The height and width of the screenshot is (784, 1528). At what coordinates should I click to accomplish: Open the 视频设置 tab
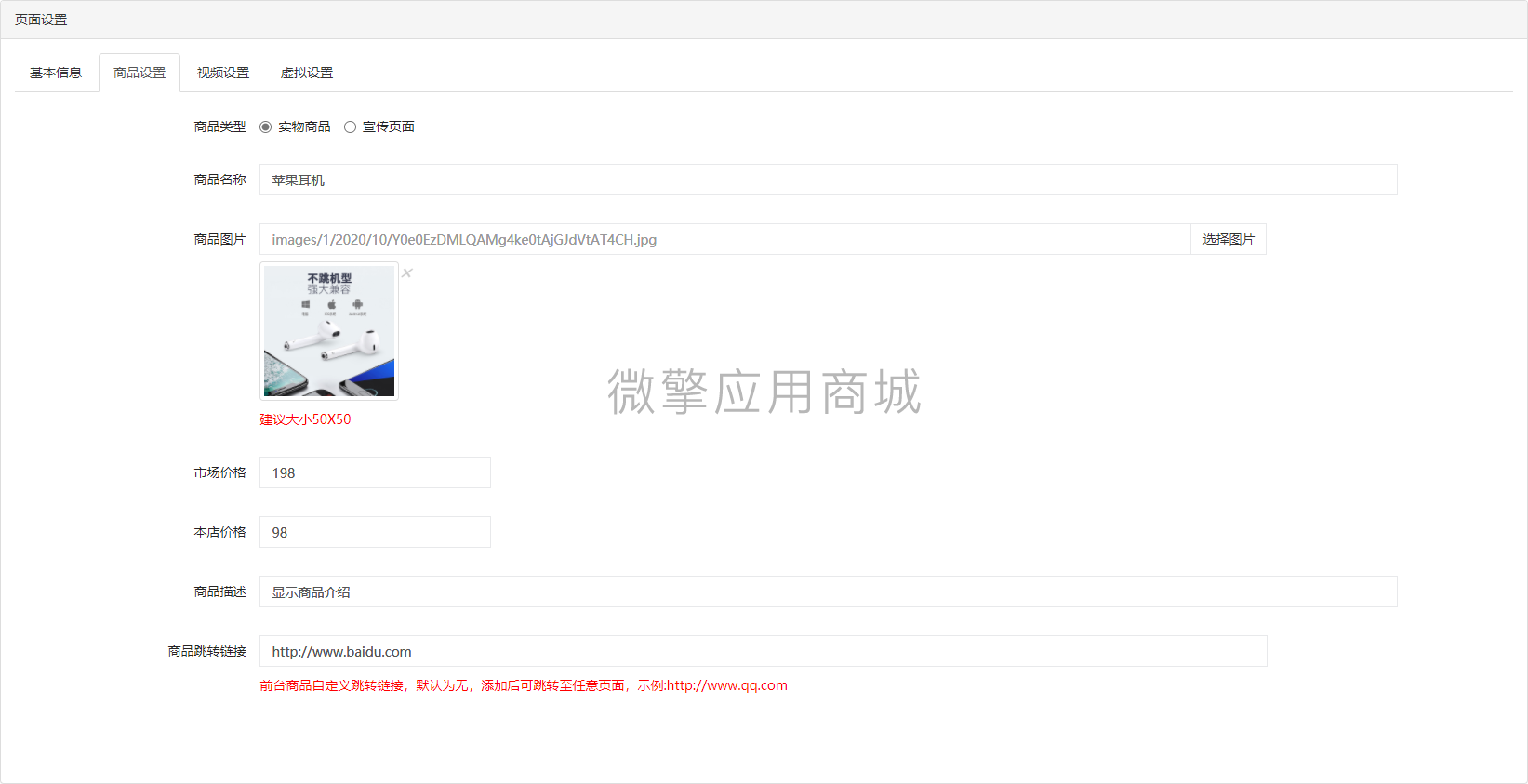[223, 73]
